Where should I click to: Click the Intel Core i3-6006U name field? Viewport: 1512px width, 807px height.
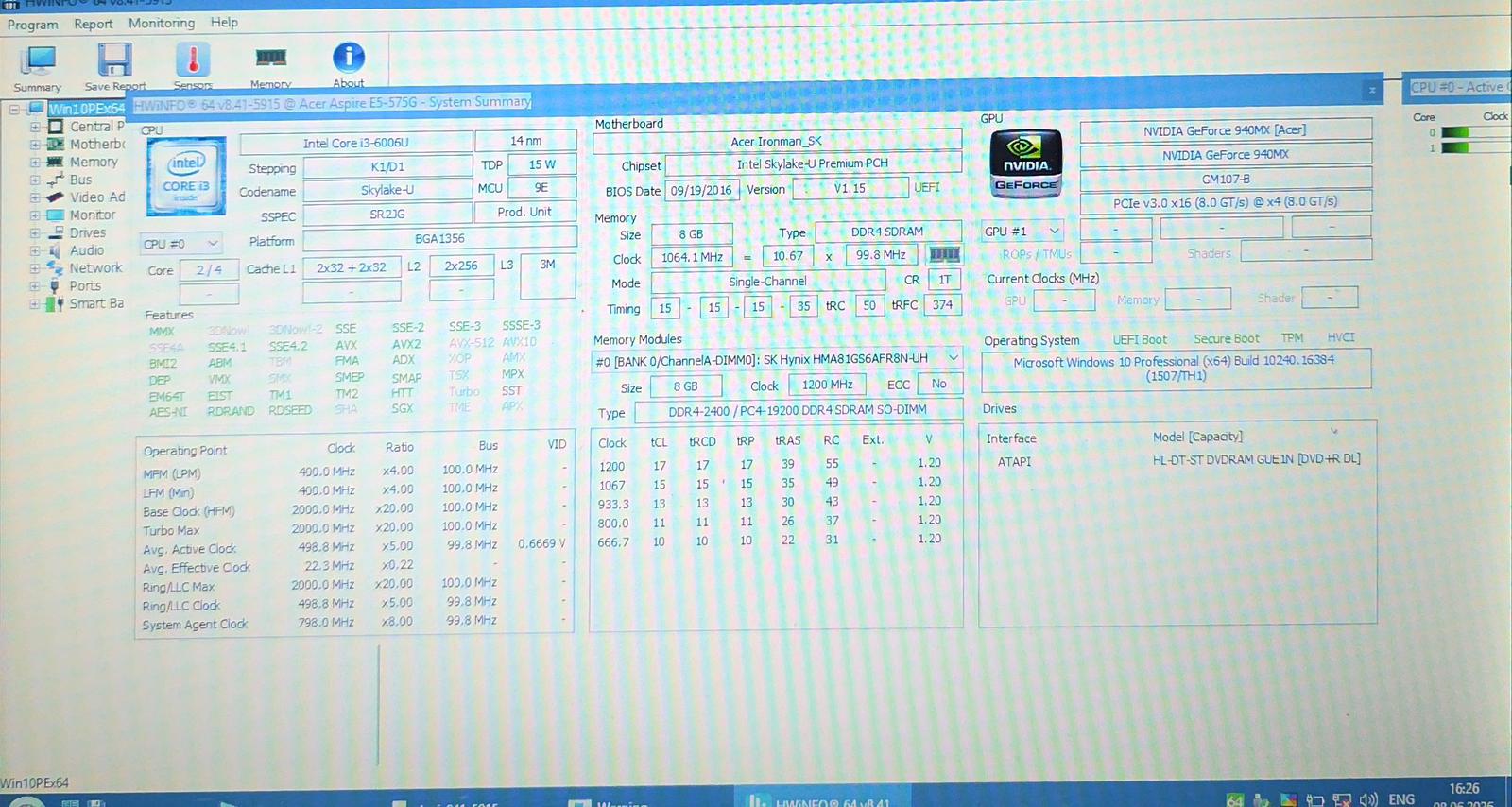click(x=356, y=143)
